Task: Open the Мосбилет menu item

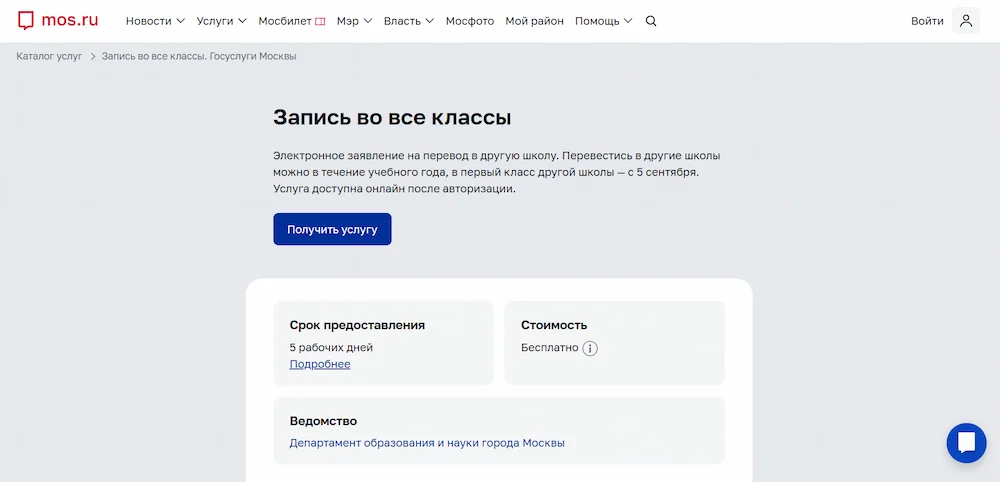Action: click(x=291, y=21)
